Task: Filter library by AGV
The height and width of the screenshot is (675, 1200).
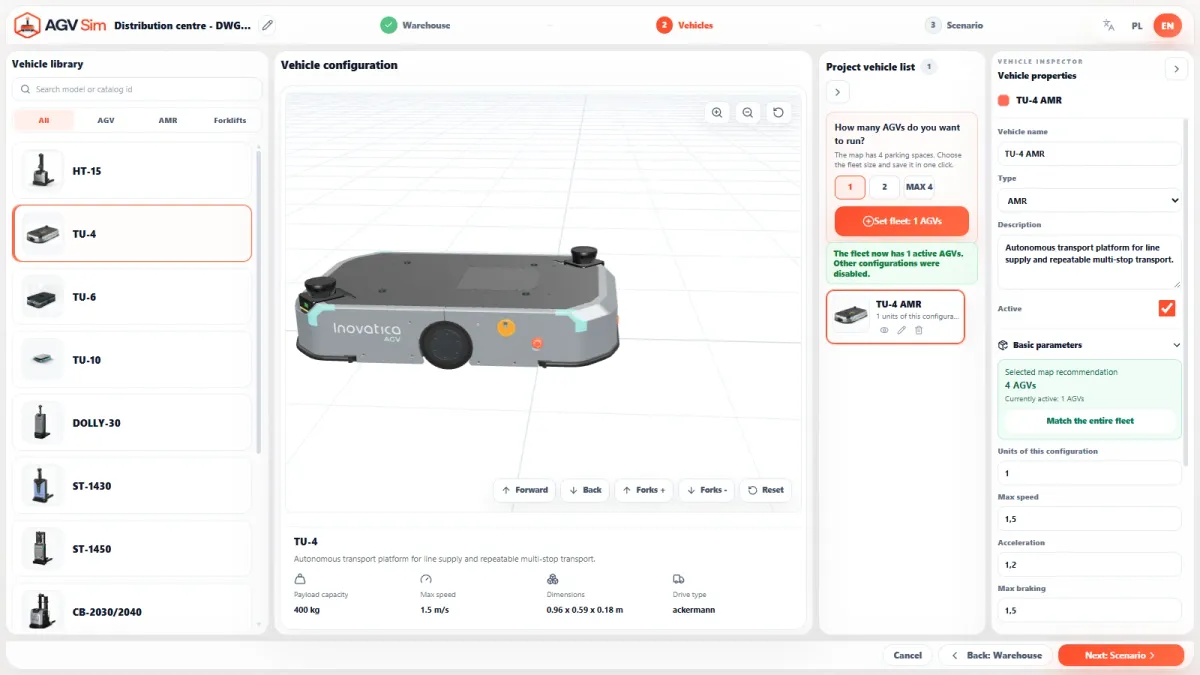Action: coord(106,120)
